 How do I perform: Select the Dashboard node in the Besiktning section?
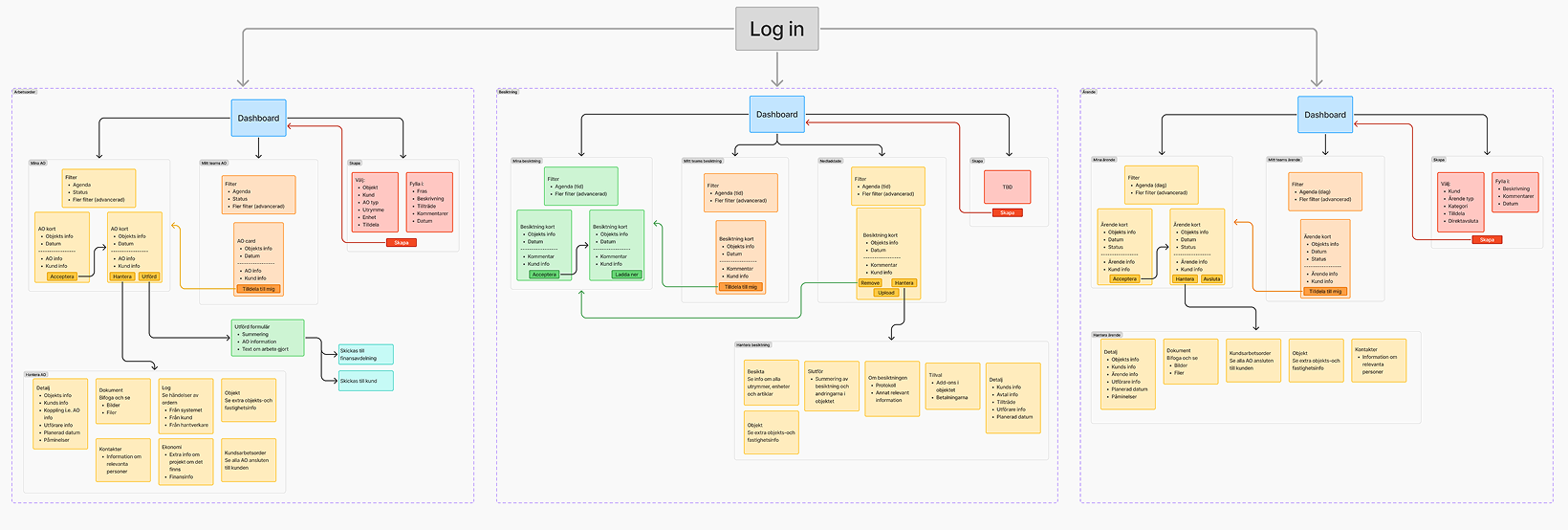click(776, 114)
